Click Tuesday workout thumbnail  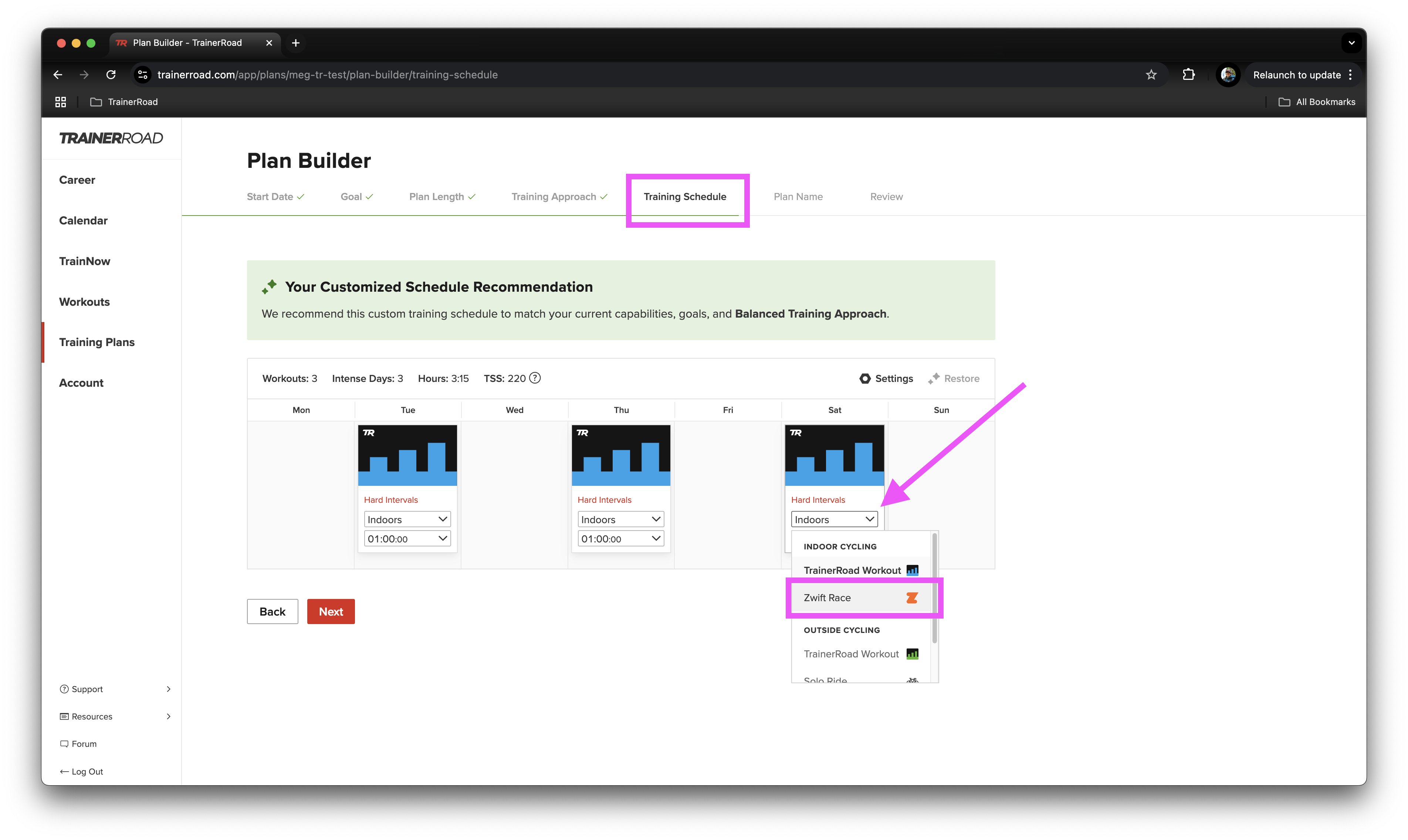click(x=407, y=455)
